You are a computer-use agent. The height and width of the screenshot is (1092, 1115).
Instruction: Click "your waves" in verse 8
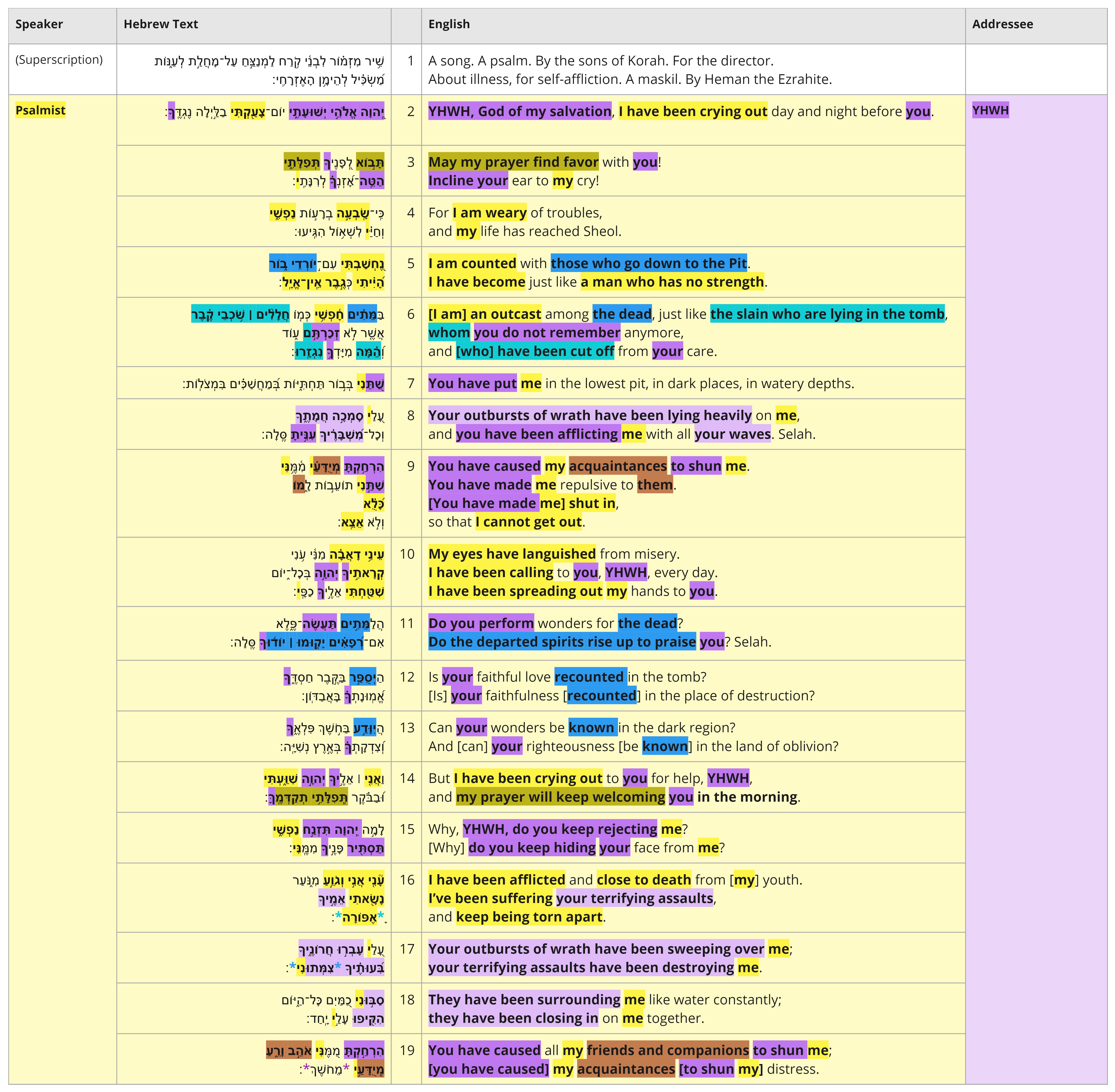pyautogui.click(x=733, y=434)
